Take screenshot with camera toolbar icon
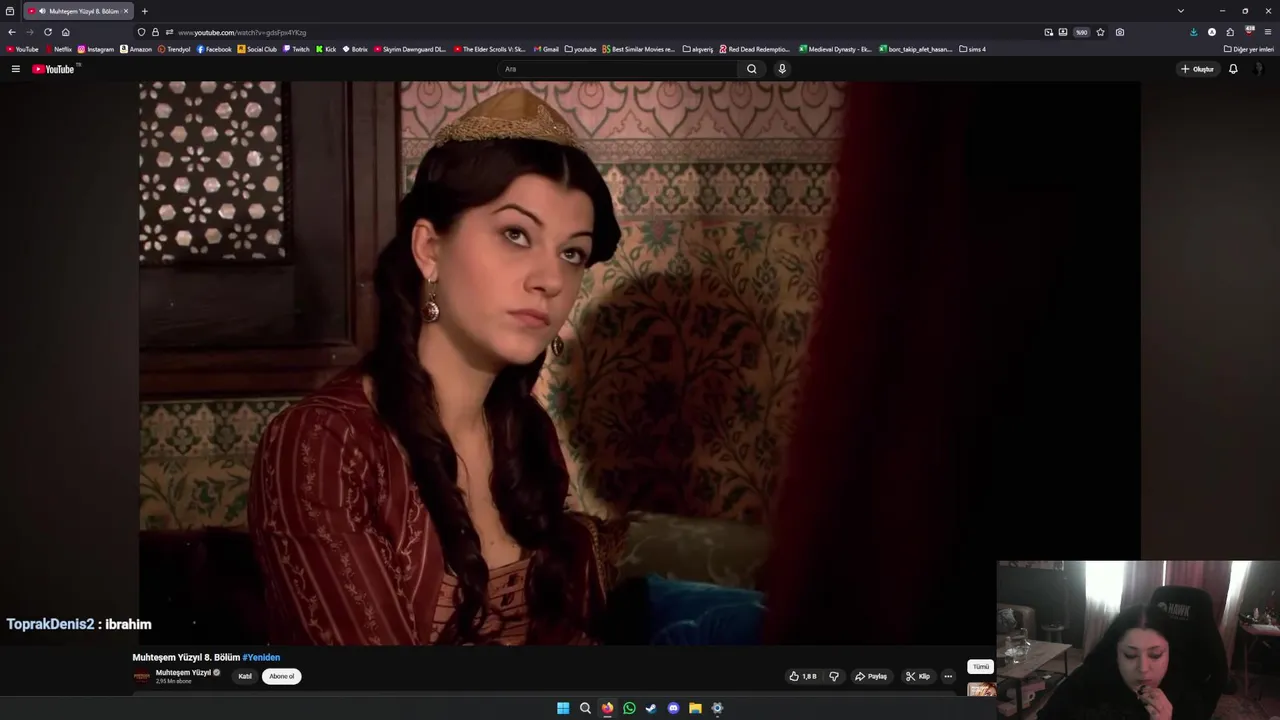Image resolution: width=1280 pixels, height=720 pixels. 1119,32
